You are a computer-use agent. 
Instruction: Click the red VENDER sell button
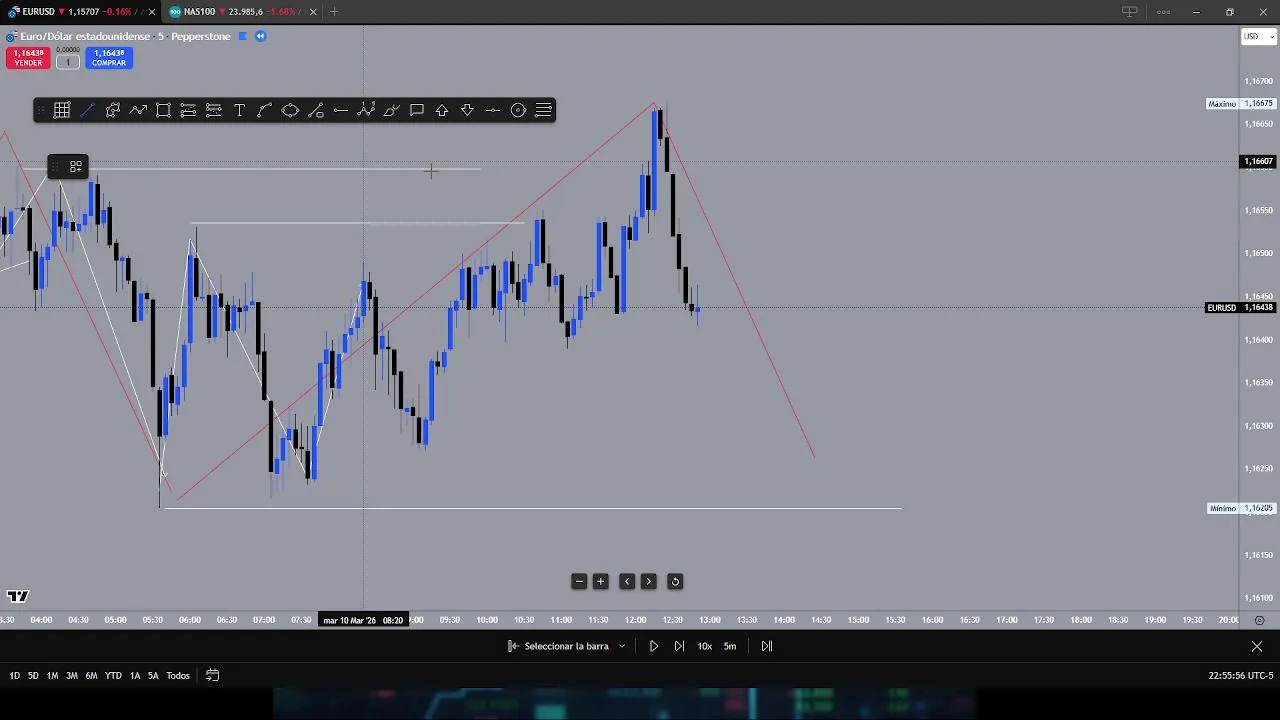28,58
